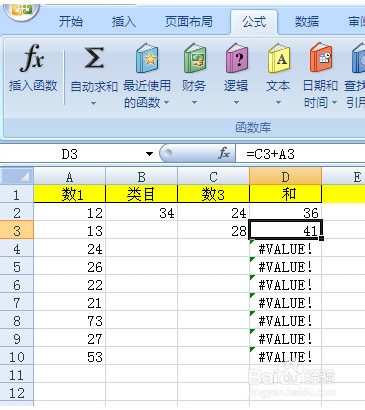This screenshot has width=365, height=410.
Task: Expand the AutoSum dropdown arrow
Action: coord(94,103)
